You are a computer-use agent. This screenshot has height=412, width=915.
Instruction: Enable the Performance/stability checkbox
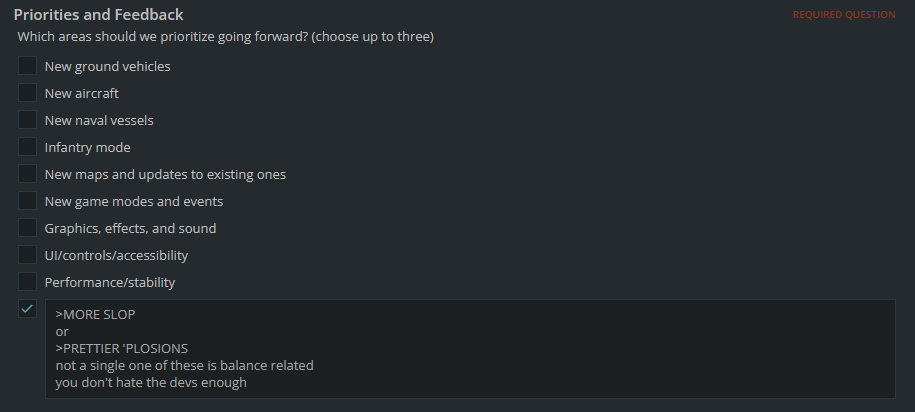[27, 282]
